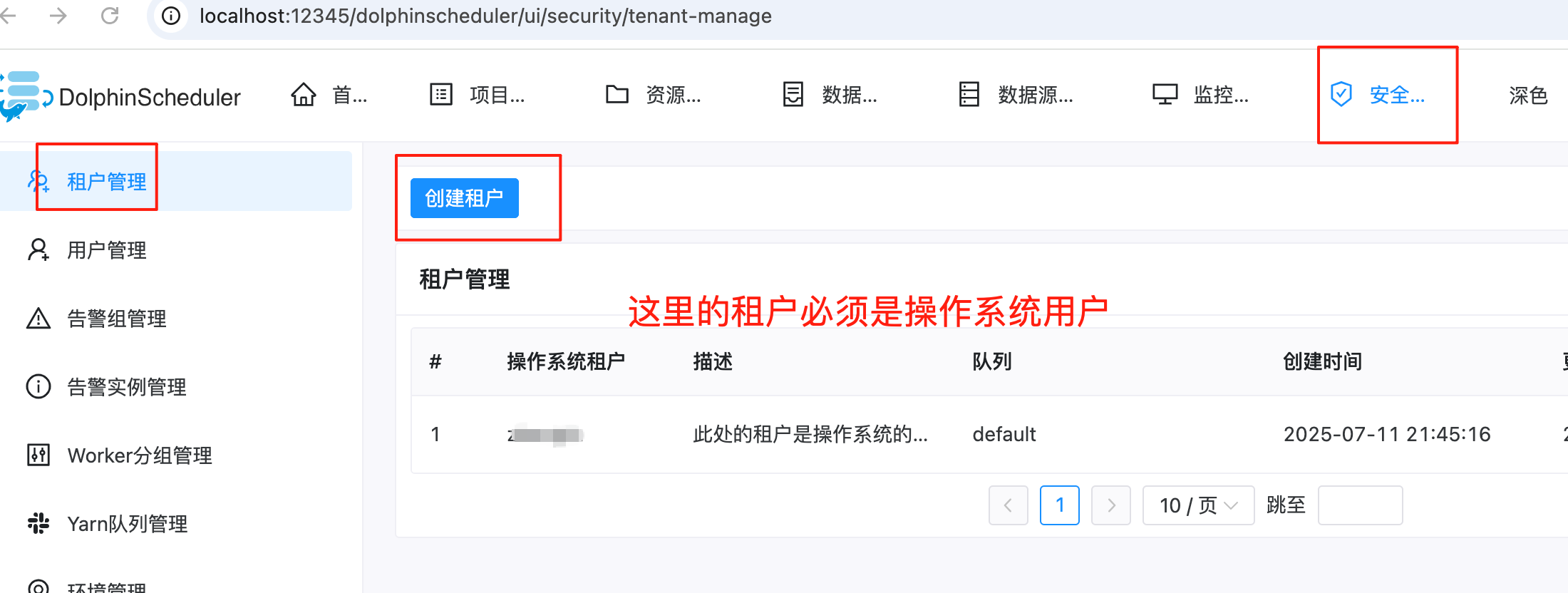Click the 跳至 page jump input field
This screenshot has width=1568, height=593.
[1361, 505]
